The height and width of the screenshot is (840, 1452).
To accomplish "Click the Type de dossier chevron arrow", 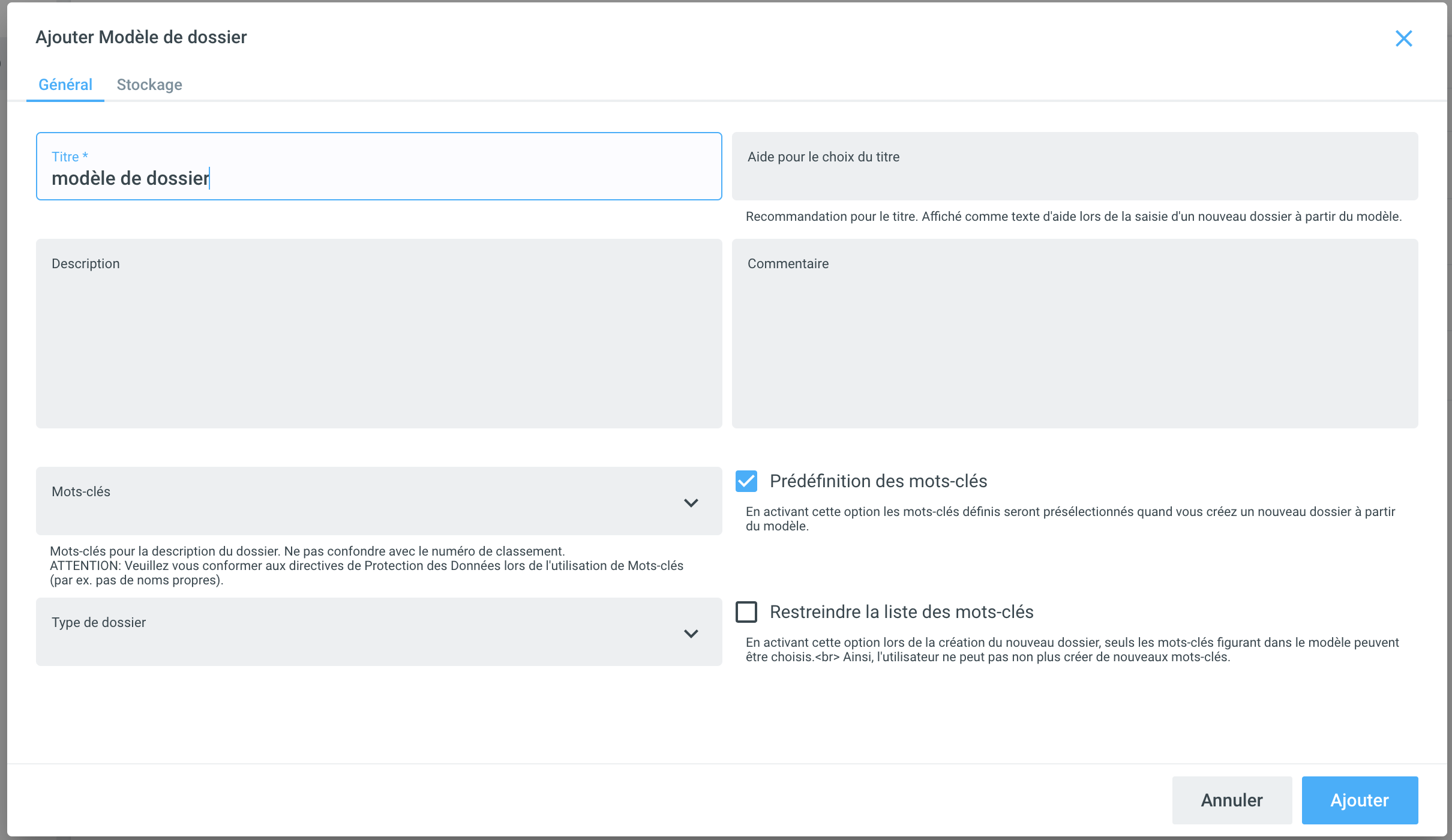I will click(691, 634).
